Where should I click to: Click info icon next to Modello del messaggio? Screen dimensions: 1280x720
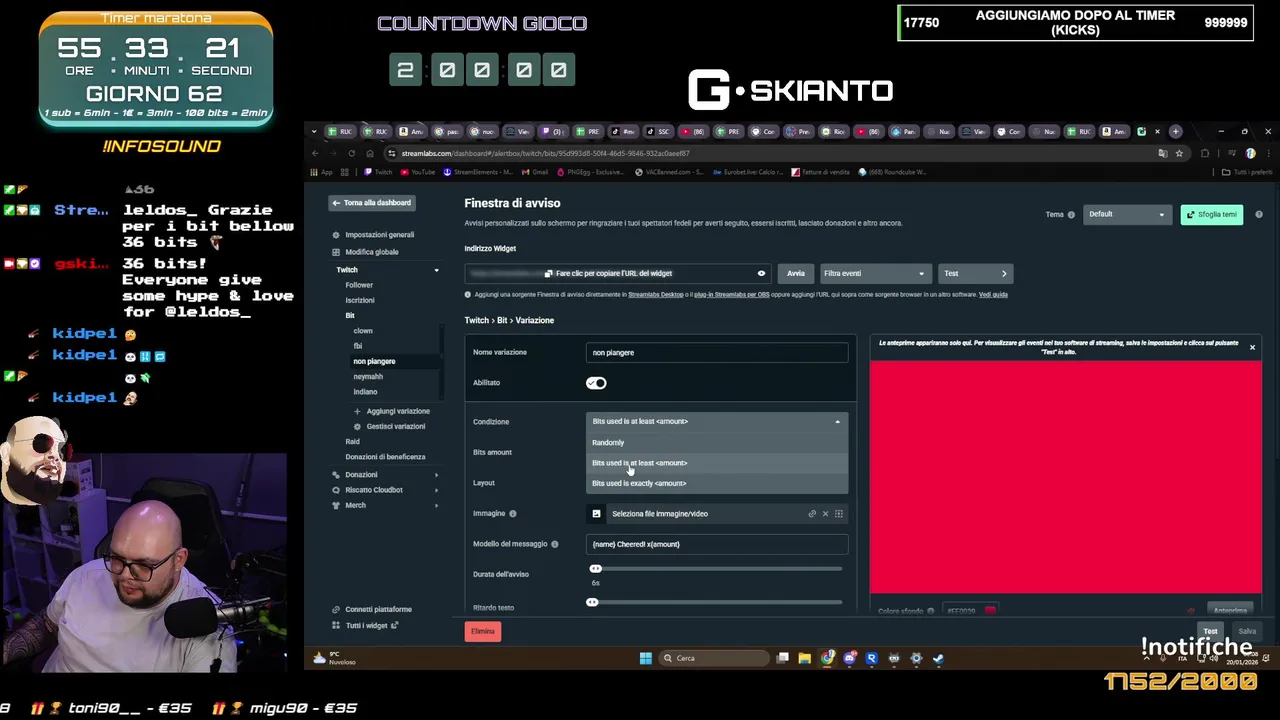click(555, 544)
